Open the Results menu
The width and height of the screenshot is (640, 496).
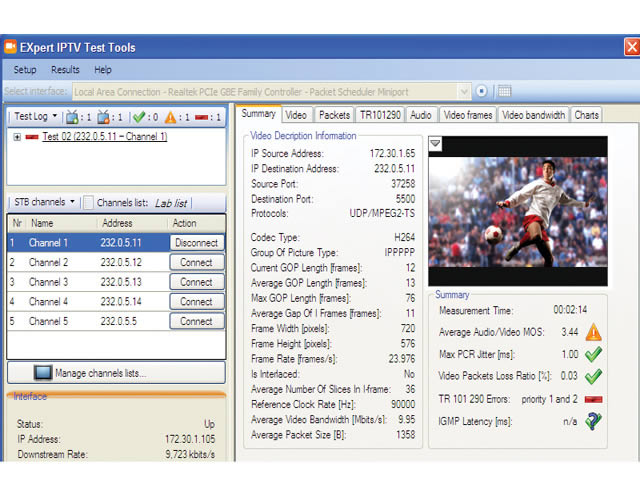[x=65, y=70]
